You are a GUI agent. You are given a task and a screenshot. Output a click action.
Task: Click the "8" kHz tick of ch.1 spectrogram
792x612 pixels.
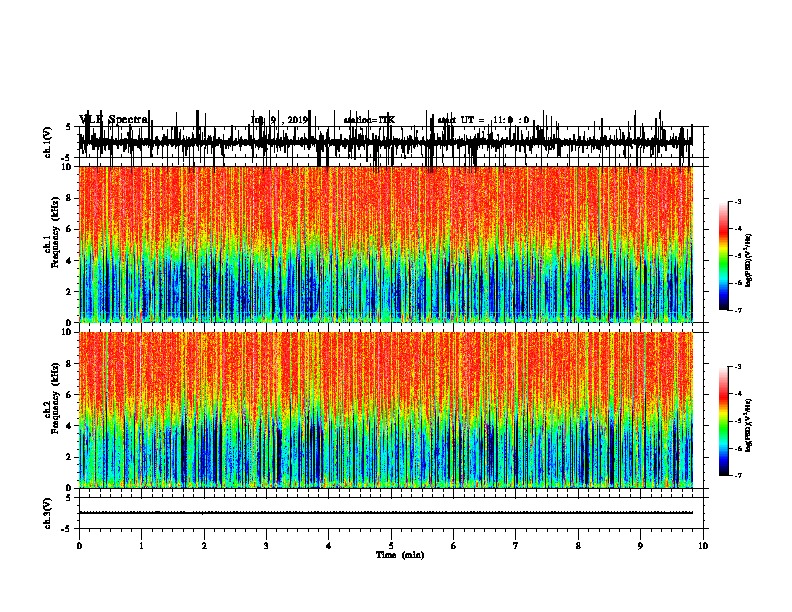click(x=70, y=198)
